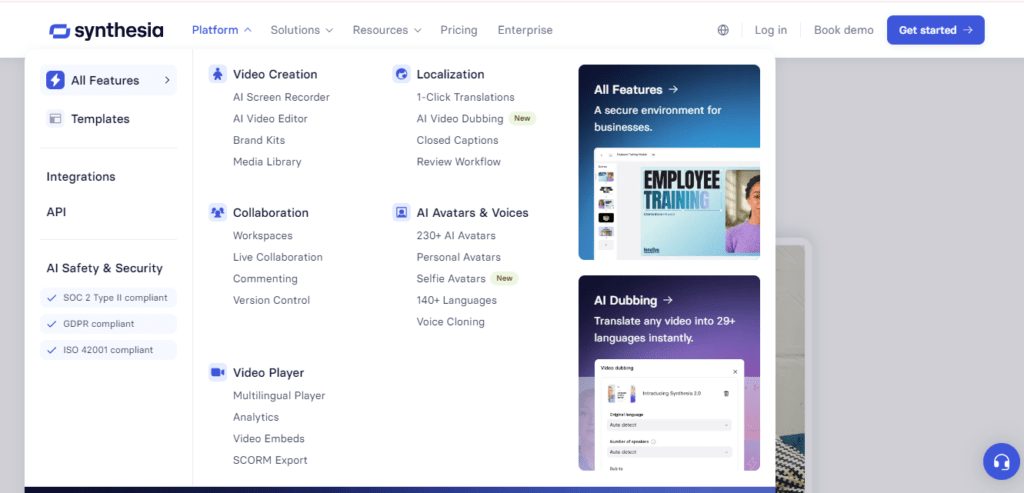Open the Enterprise page
Image resolution: width=1024 pixels, height=493 pixels.
tap(525, 30)
